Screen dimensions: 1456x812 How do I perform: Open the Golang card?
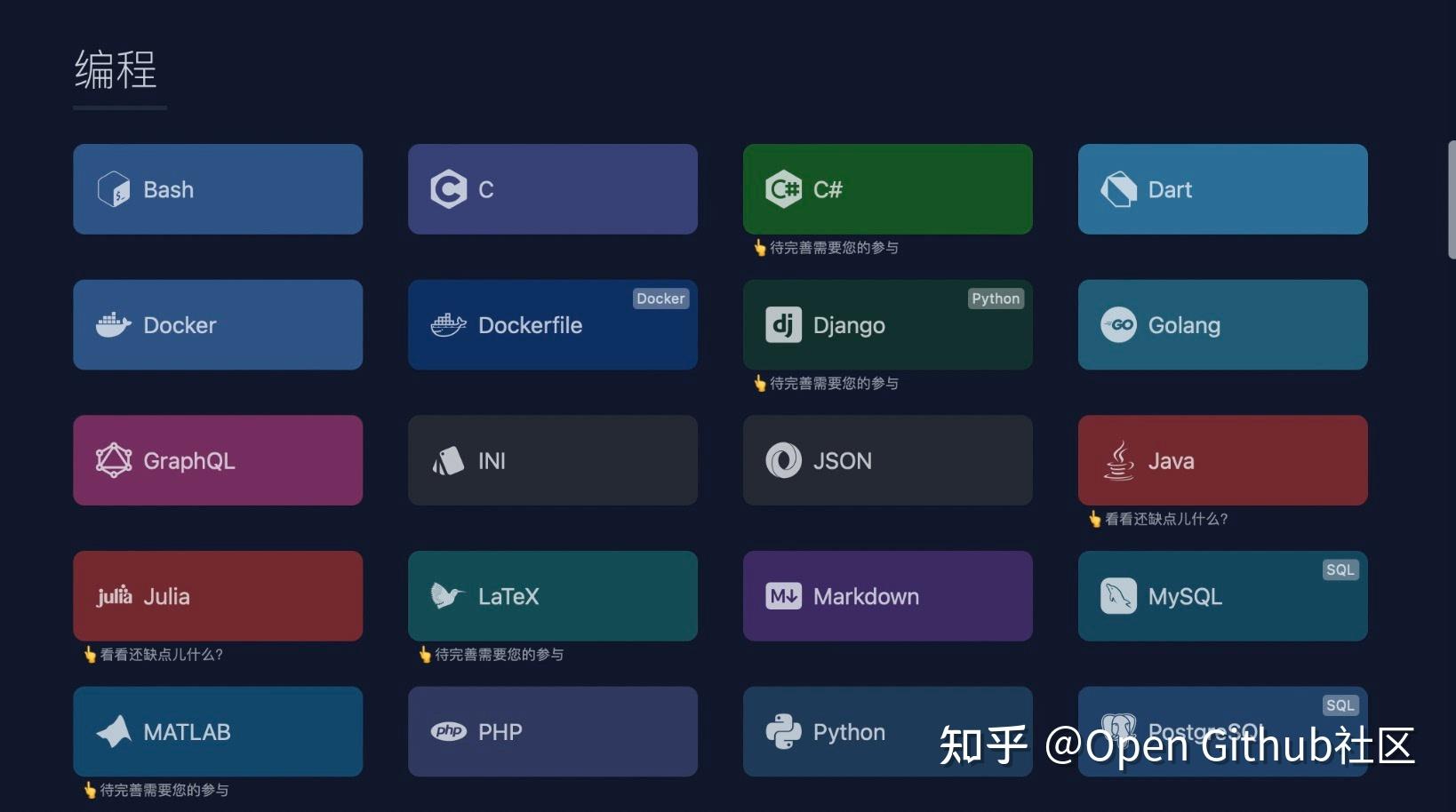pyautogui.click(x=1222, y=325)
